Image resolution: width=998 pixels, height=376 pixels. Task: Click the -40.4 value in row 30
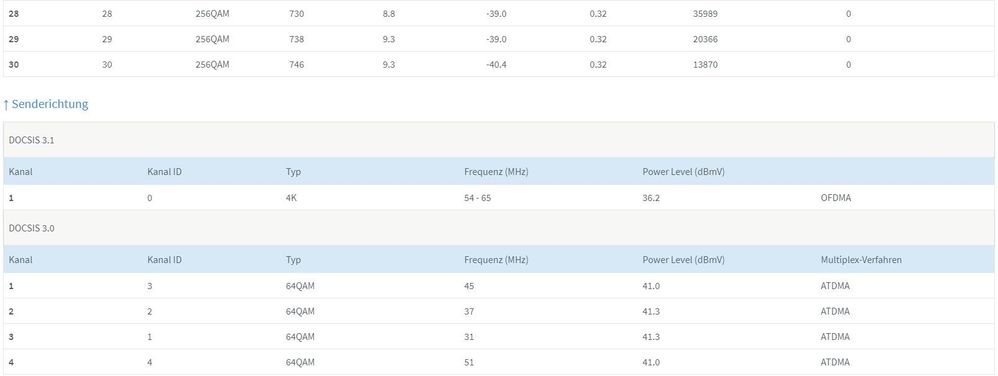pyautogui.click(x=496, y=64)
